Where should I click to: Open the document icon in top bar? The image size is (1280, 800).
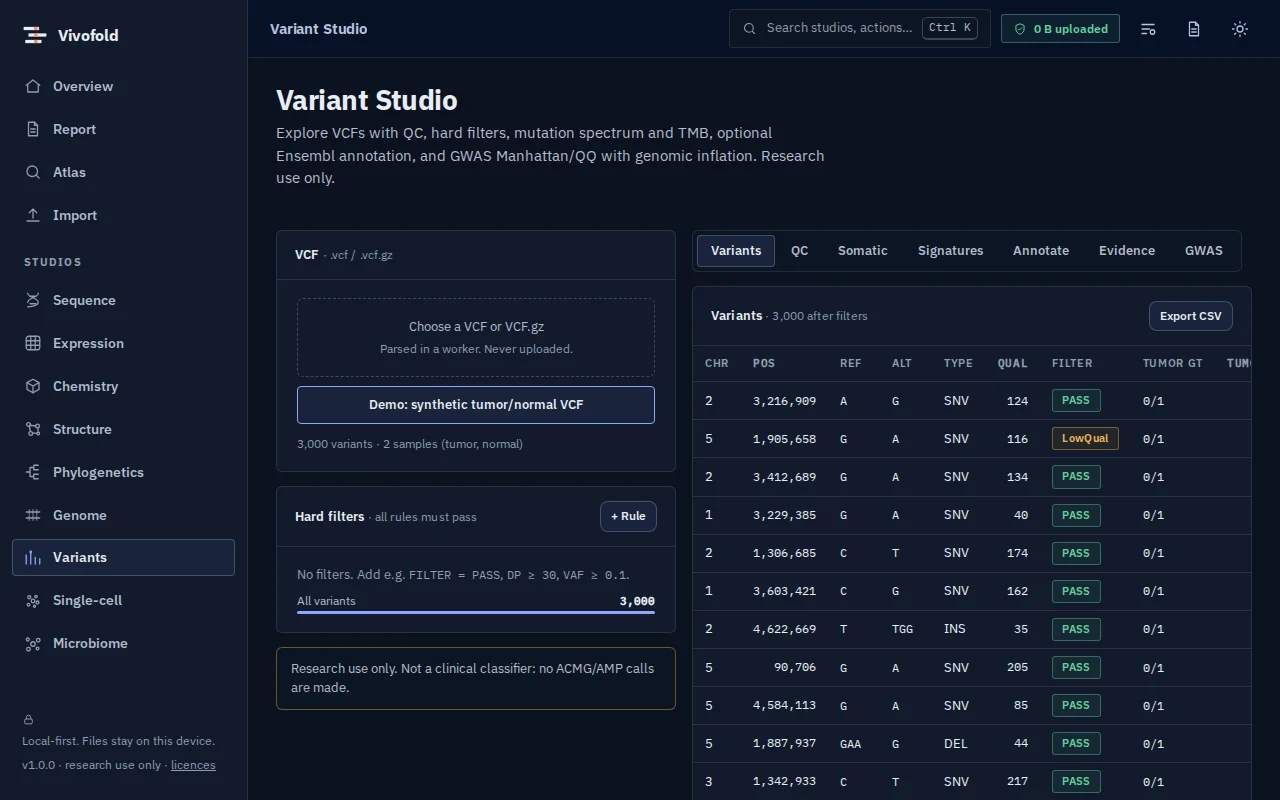click(1194, 29)
